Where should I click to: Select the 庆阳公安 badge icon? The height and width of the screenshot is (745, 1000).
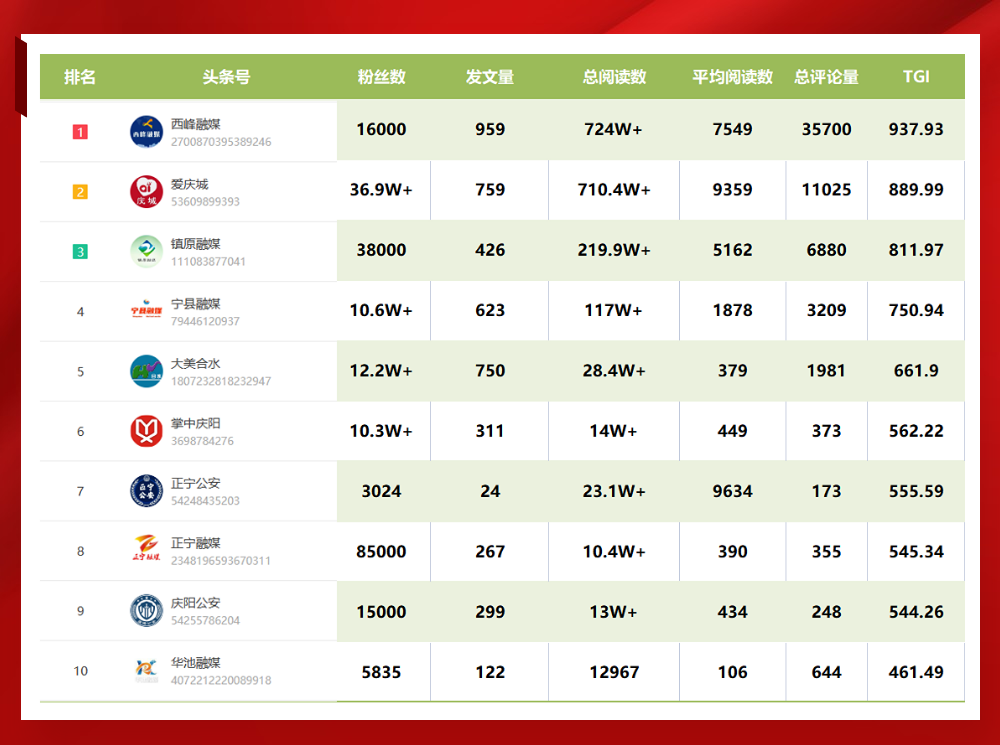click(x=146, y=611)
